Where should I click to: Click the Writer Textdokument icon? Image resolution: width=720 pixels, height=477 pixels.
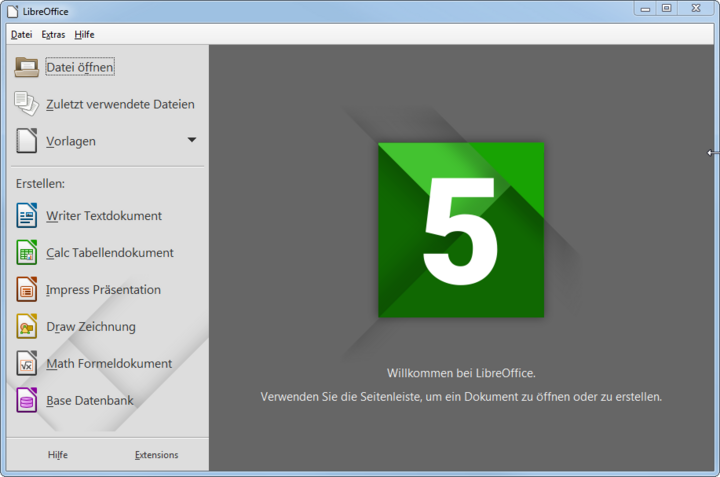coord(27,215)
